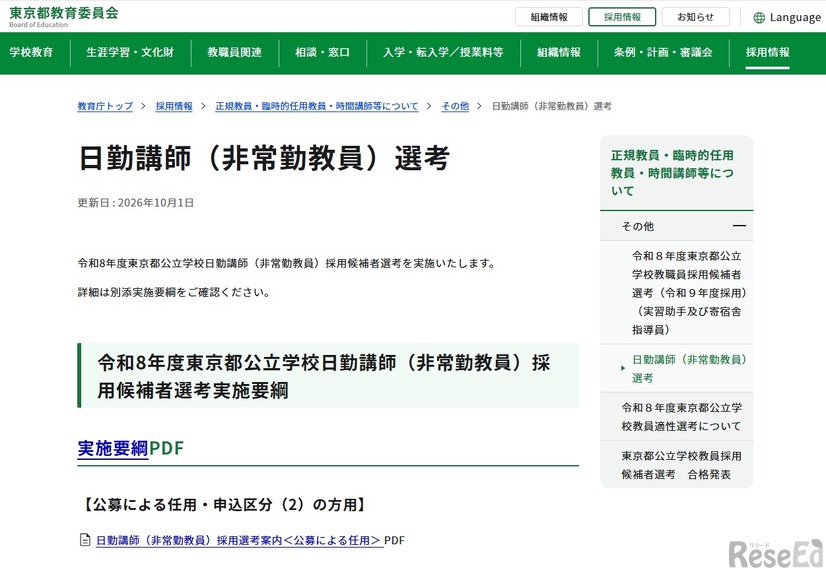Click the text 更新日 : 2026年10月1日
826x570 pixels.
(135, 203)
